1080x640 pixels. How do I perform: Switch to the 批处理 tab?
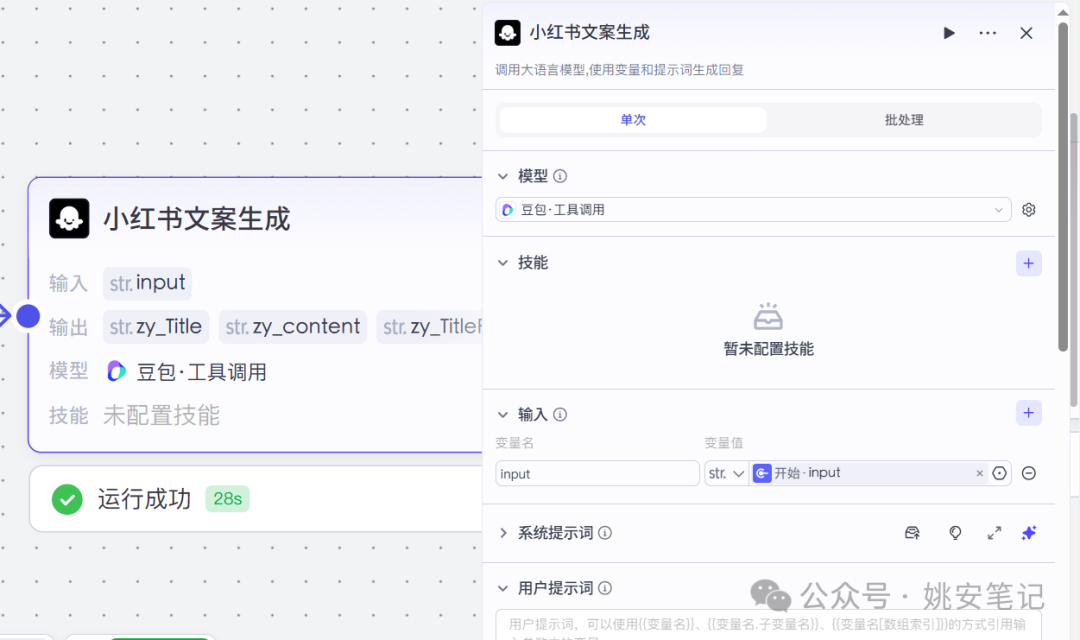(x=904, y=120)
